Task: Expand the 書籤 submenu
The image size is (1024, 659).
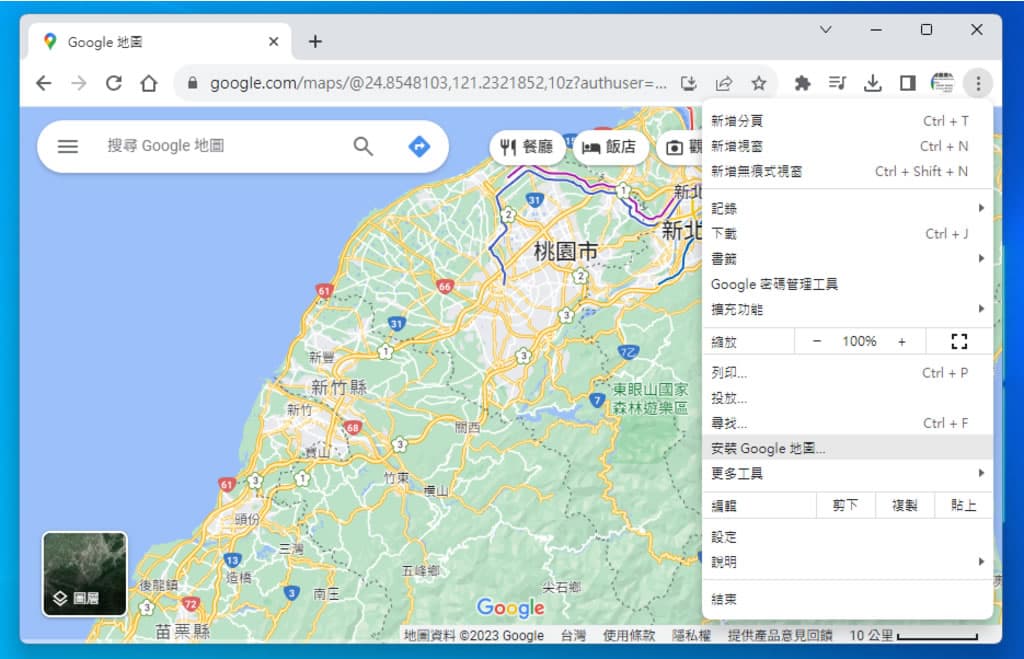Action: point(848,259)
